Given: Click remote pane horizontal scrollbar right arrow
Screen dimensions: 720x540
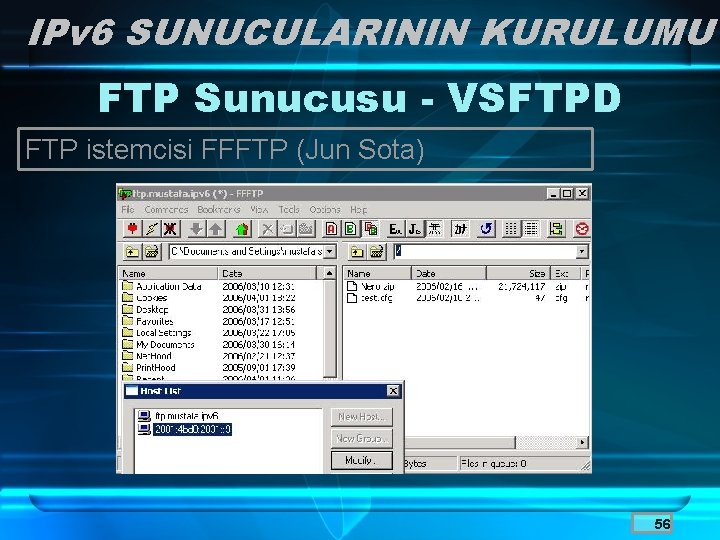Looking at the screenshot, I should click(x=582, y=443).
